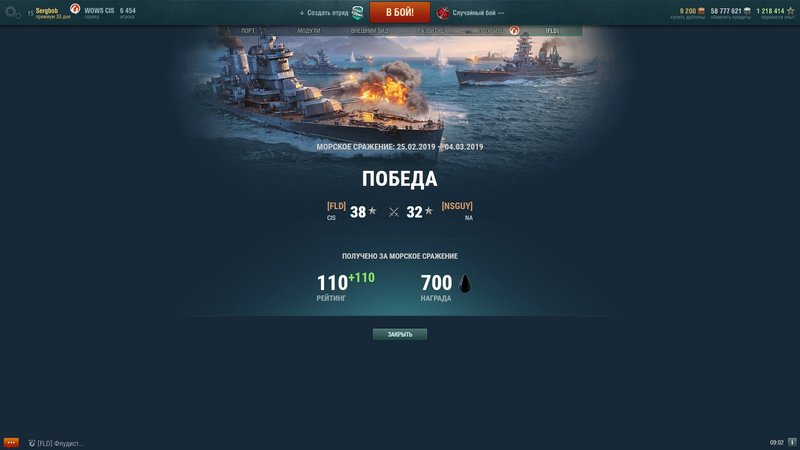The width and height of the screenshot is (800, 450).
Task: Open the [FLD] Флудист chat channel
Action: (56, 443)
